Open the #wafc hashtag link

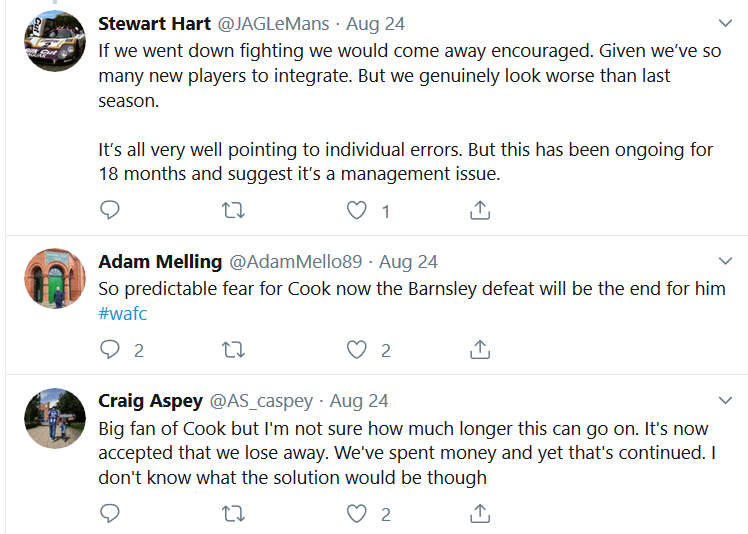coord(123,312)
